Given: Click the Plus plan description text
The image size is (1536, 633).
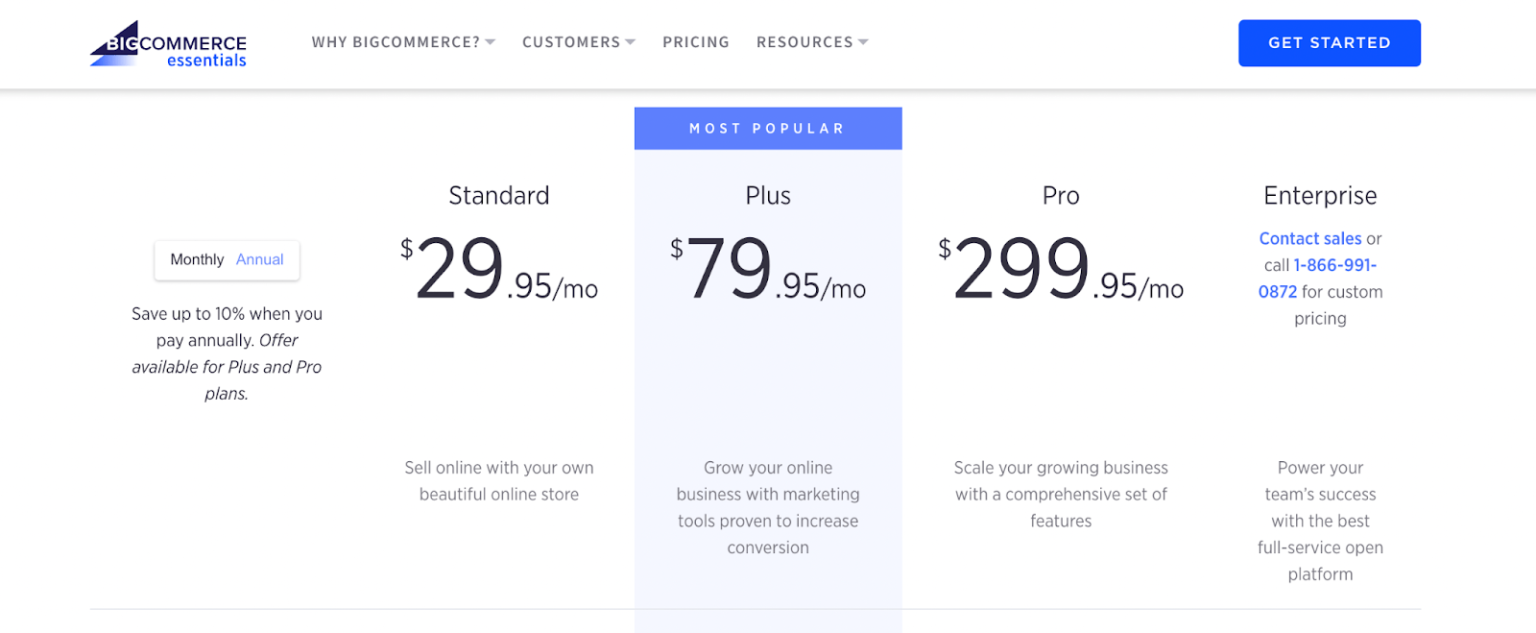Looking at the screenshot, I should (x=767, y=507).
